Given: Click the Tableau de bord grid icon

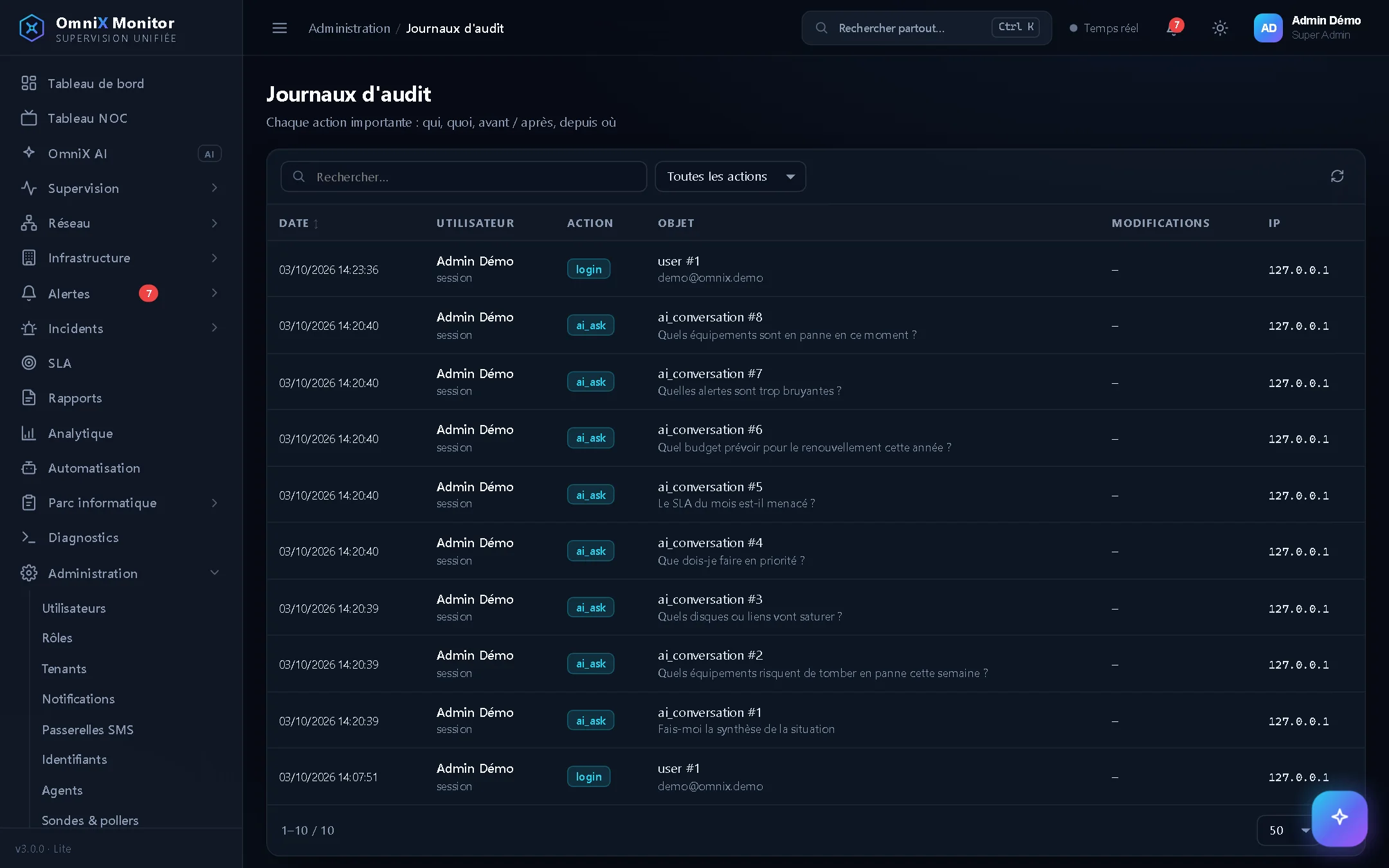Looking at the screenshot, I should click(x=29, y=83).
